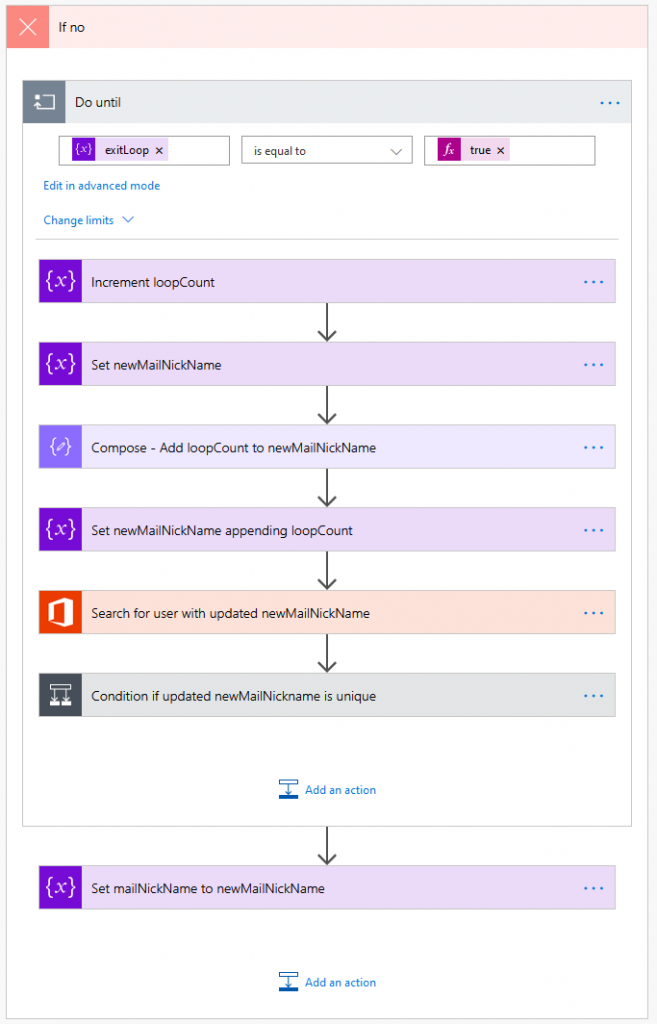Remove the true expression token
657x1024 pixels.
click(501, 151)
